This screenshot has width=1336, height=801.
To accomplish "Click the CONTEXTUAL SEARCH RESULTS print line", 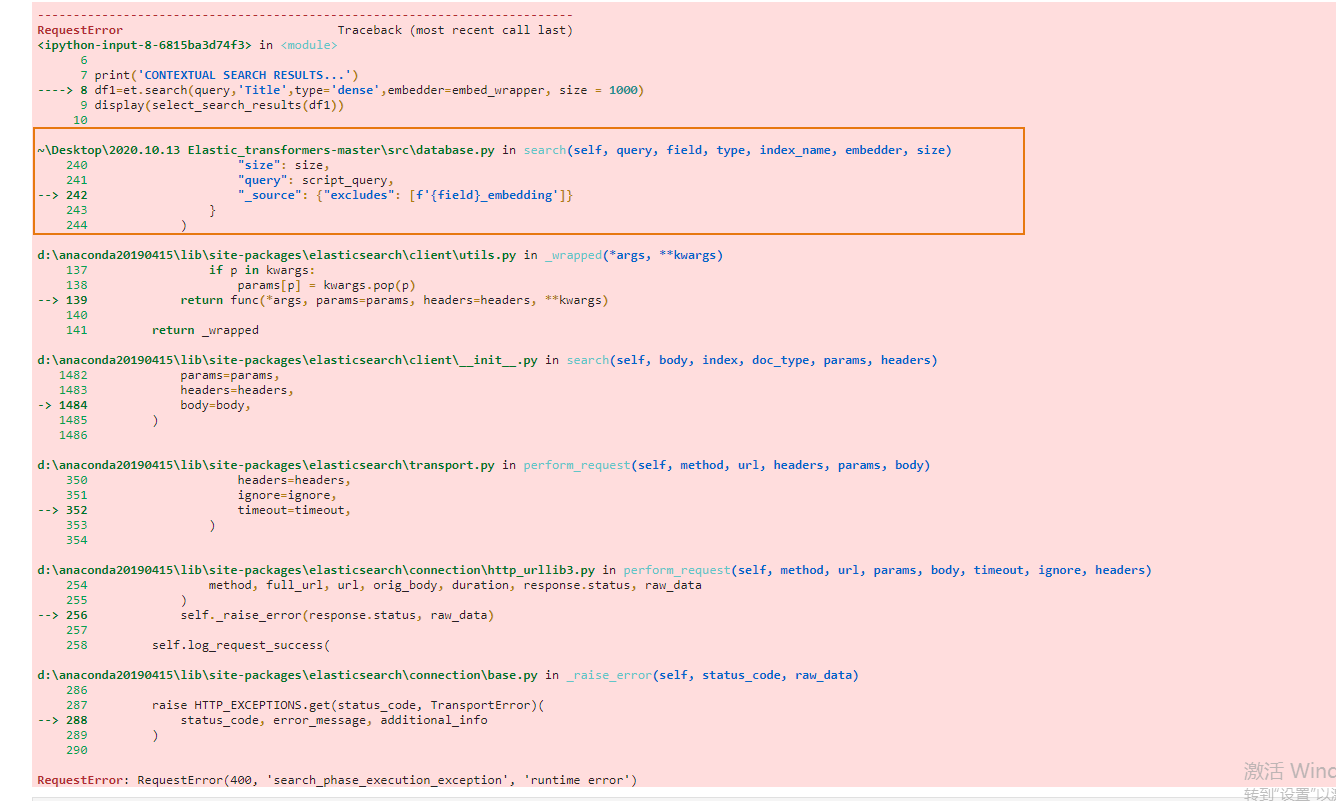I will point(230,74).
